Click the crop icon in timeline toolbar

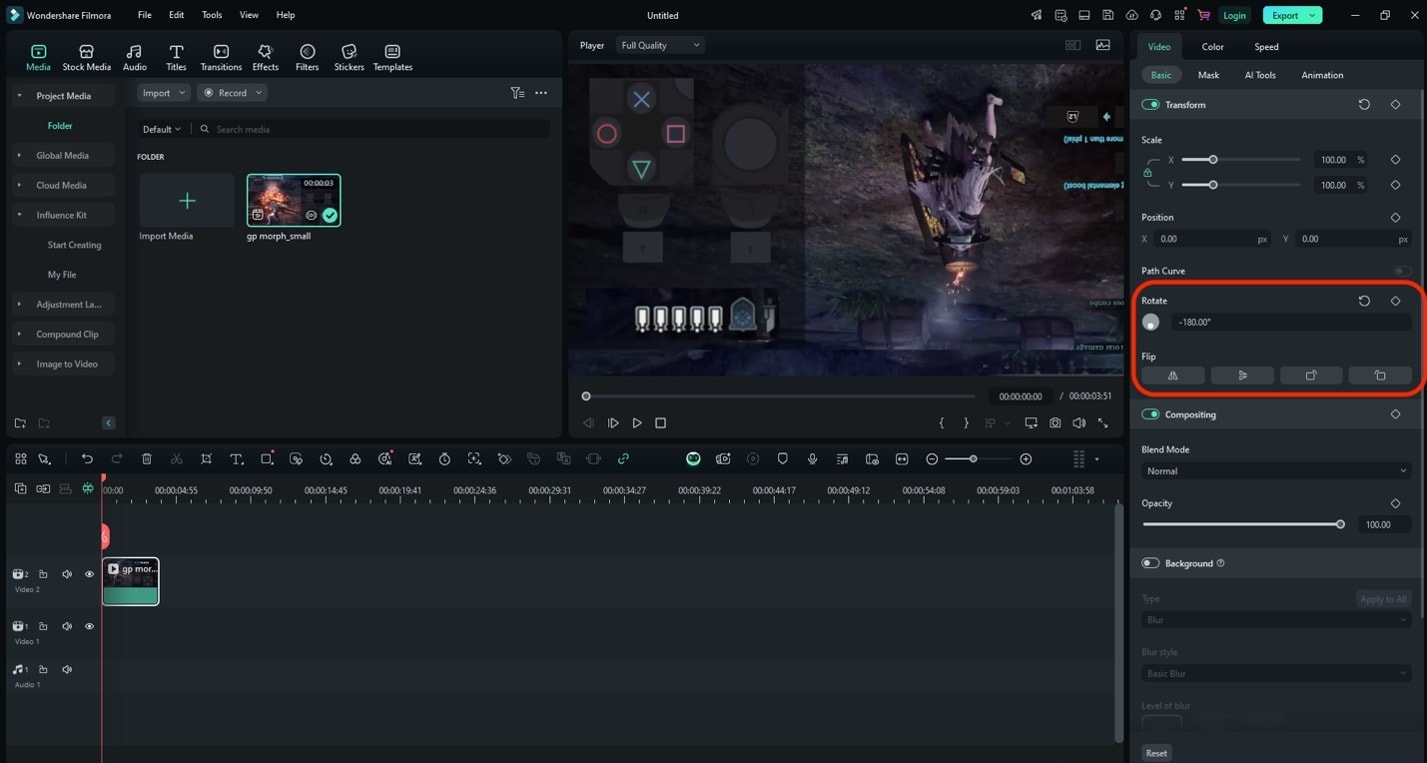tap(206, 458)
